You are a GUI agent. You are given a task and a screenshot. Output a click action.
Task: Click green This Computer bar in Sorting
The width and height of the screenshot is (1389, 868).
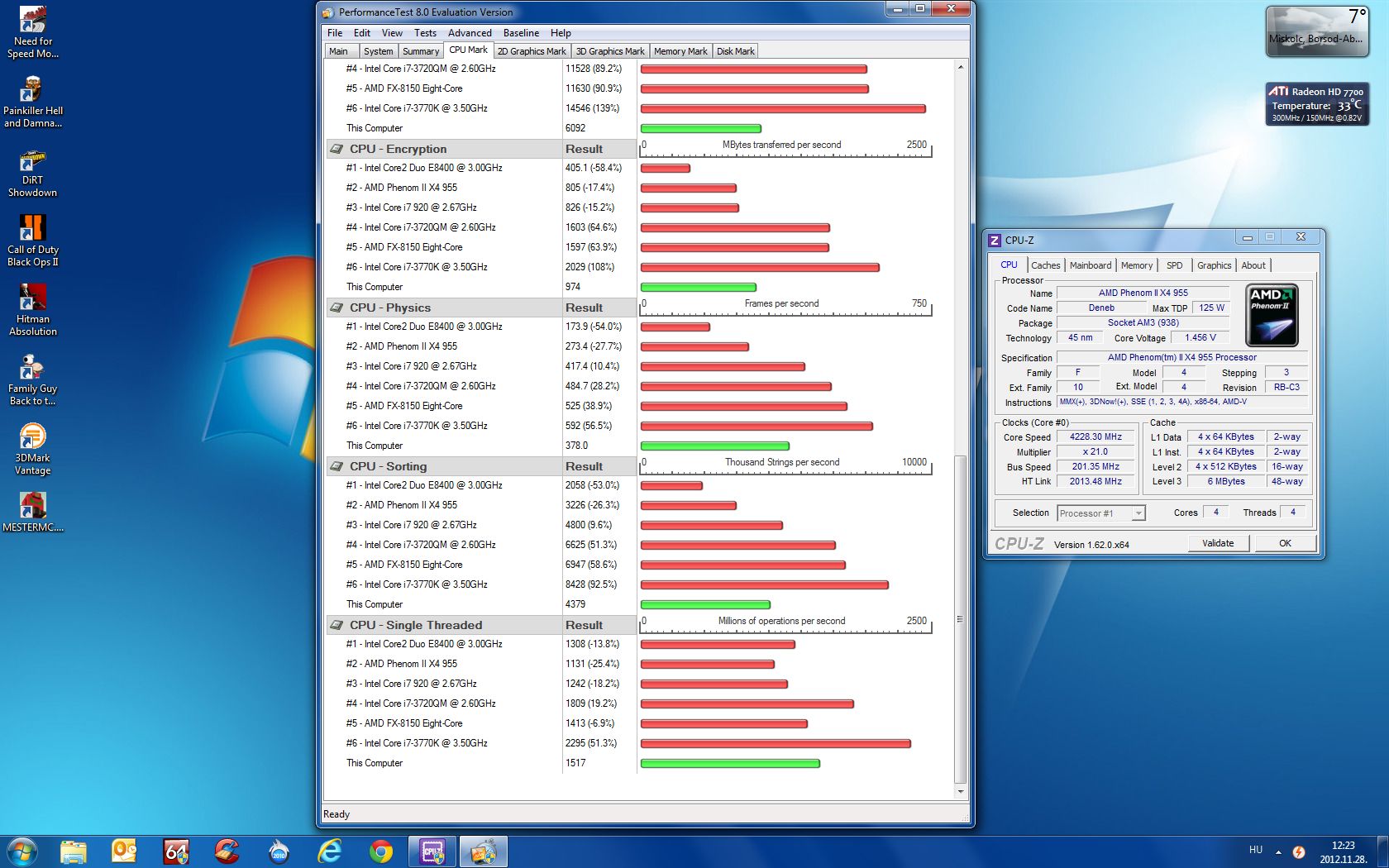pos(705,605)
